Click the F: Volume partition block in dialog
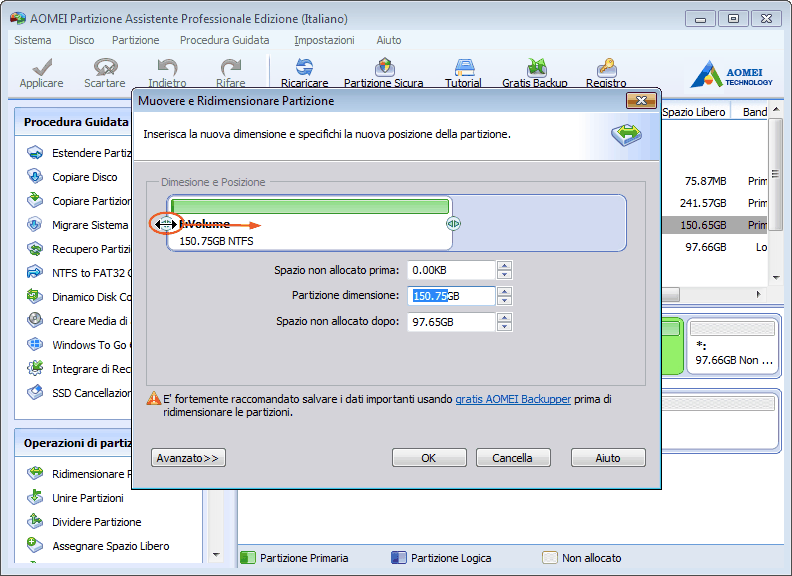This screenshot has width=792, height=576. coord(310,223)
